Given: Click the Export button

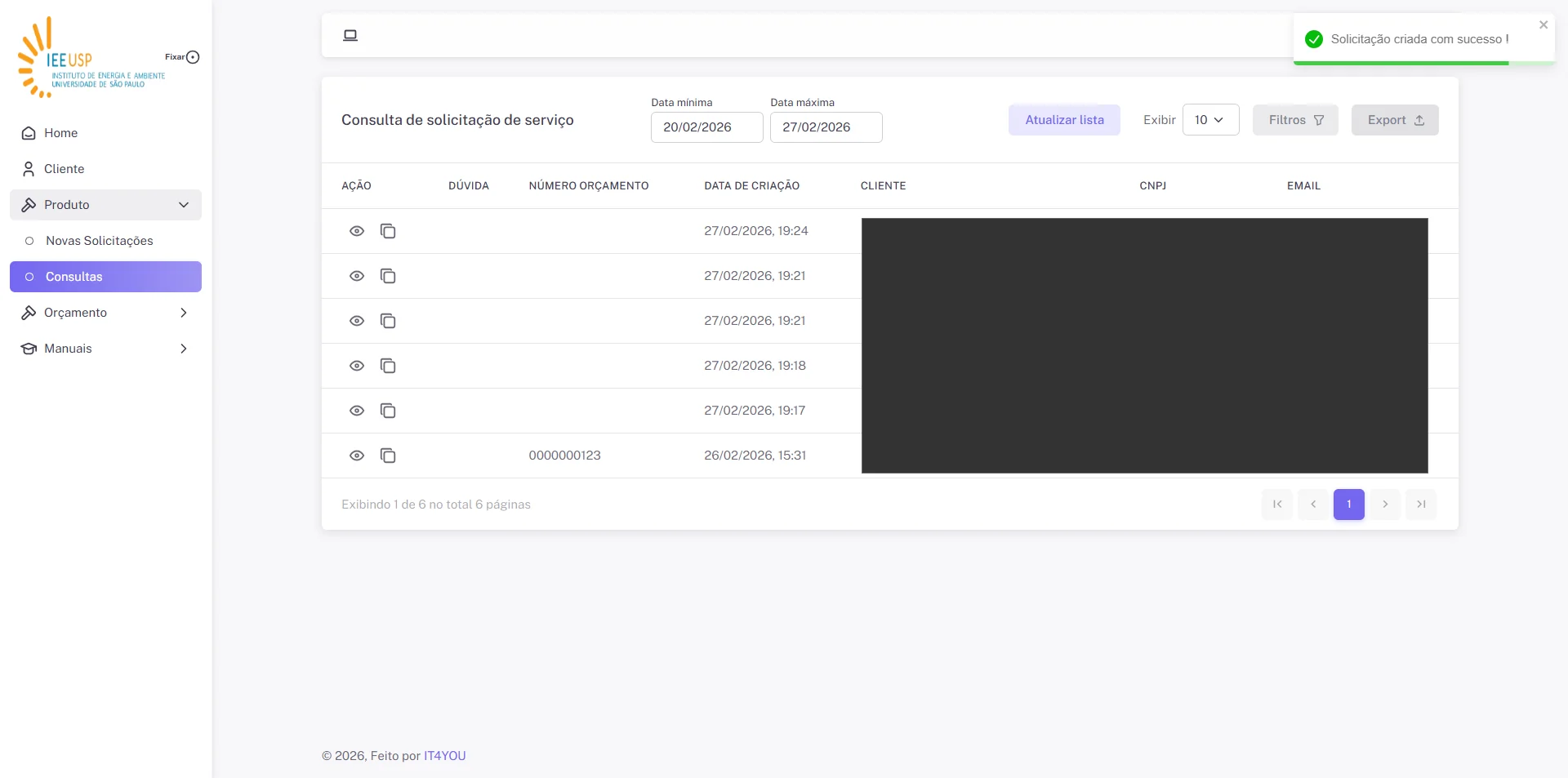Looking at the screenshot, I should point(1395,120).
